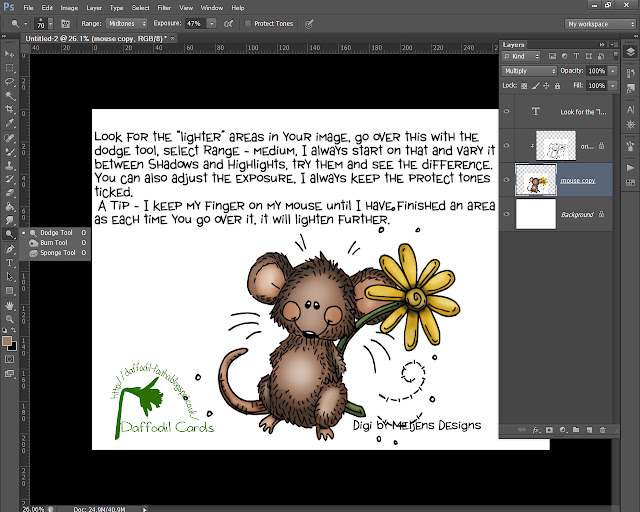Viewport: 640px width, 512px height.
Task: Select the Hand tool
Action: pyautogui.click(x=9, y=305)
